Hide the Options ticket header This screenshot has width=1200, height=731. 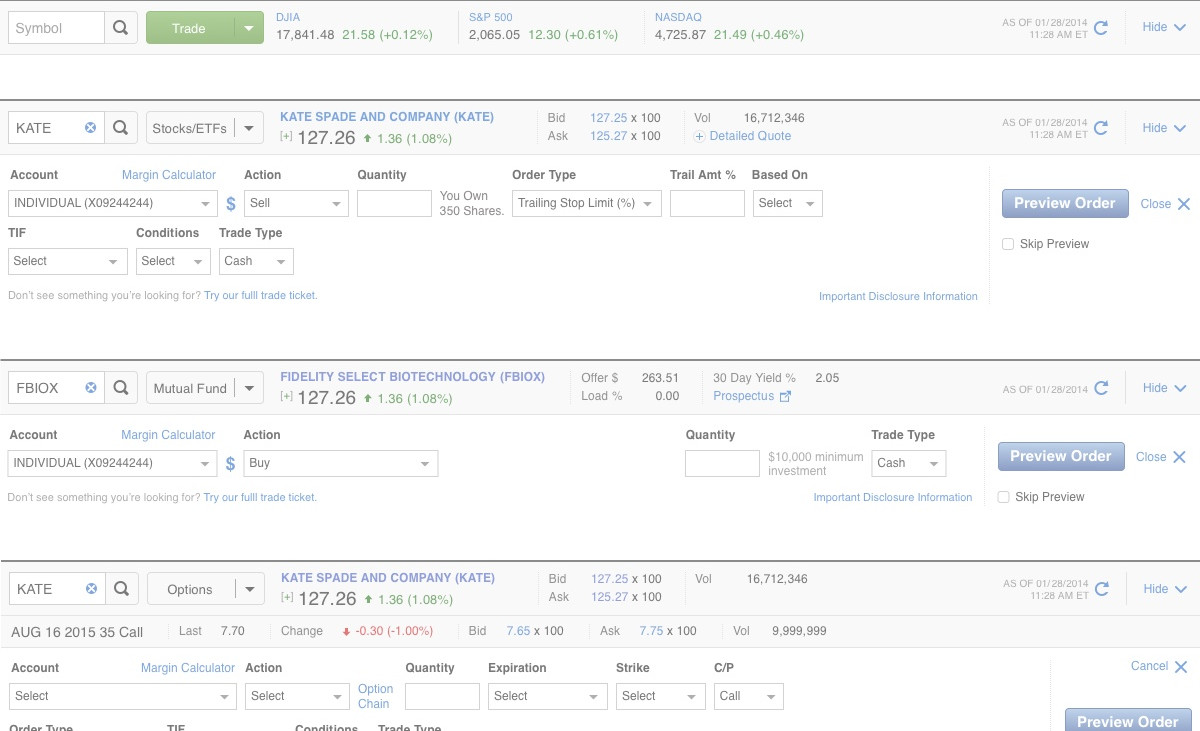(x=1164, y=588)
